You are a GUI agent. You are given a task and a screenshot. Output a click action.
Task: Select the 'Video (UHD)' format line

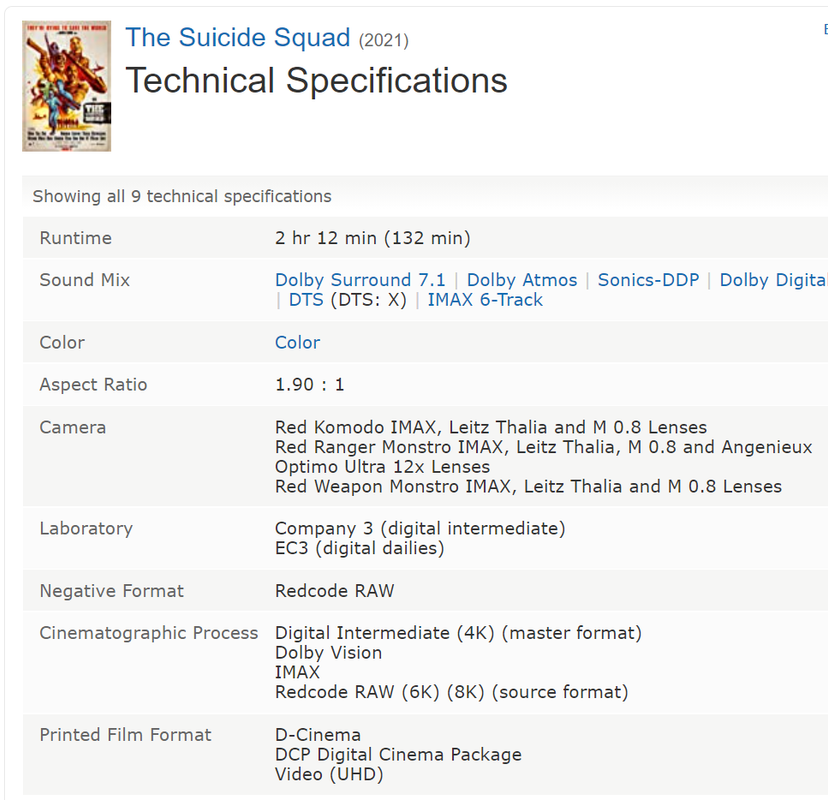click(329, 774)
